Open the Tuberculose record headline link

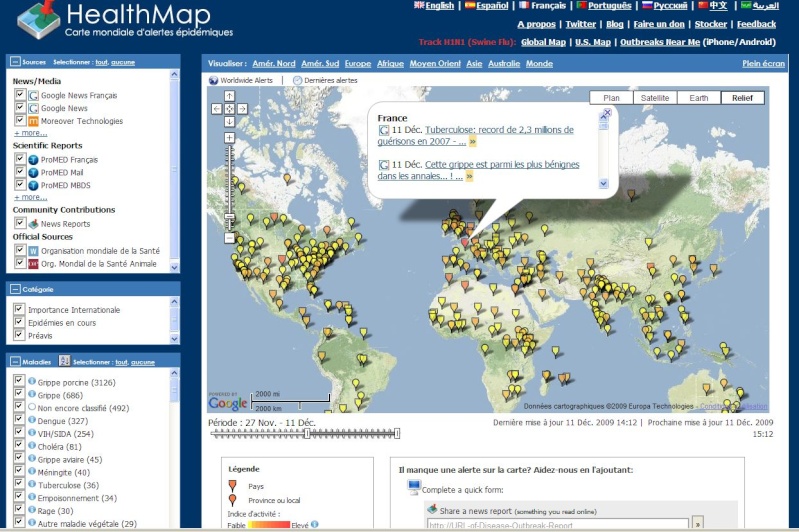[475, 136]
